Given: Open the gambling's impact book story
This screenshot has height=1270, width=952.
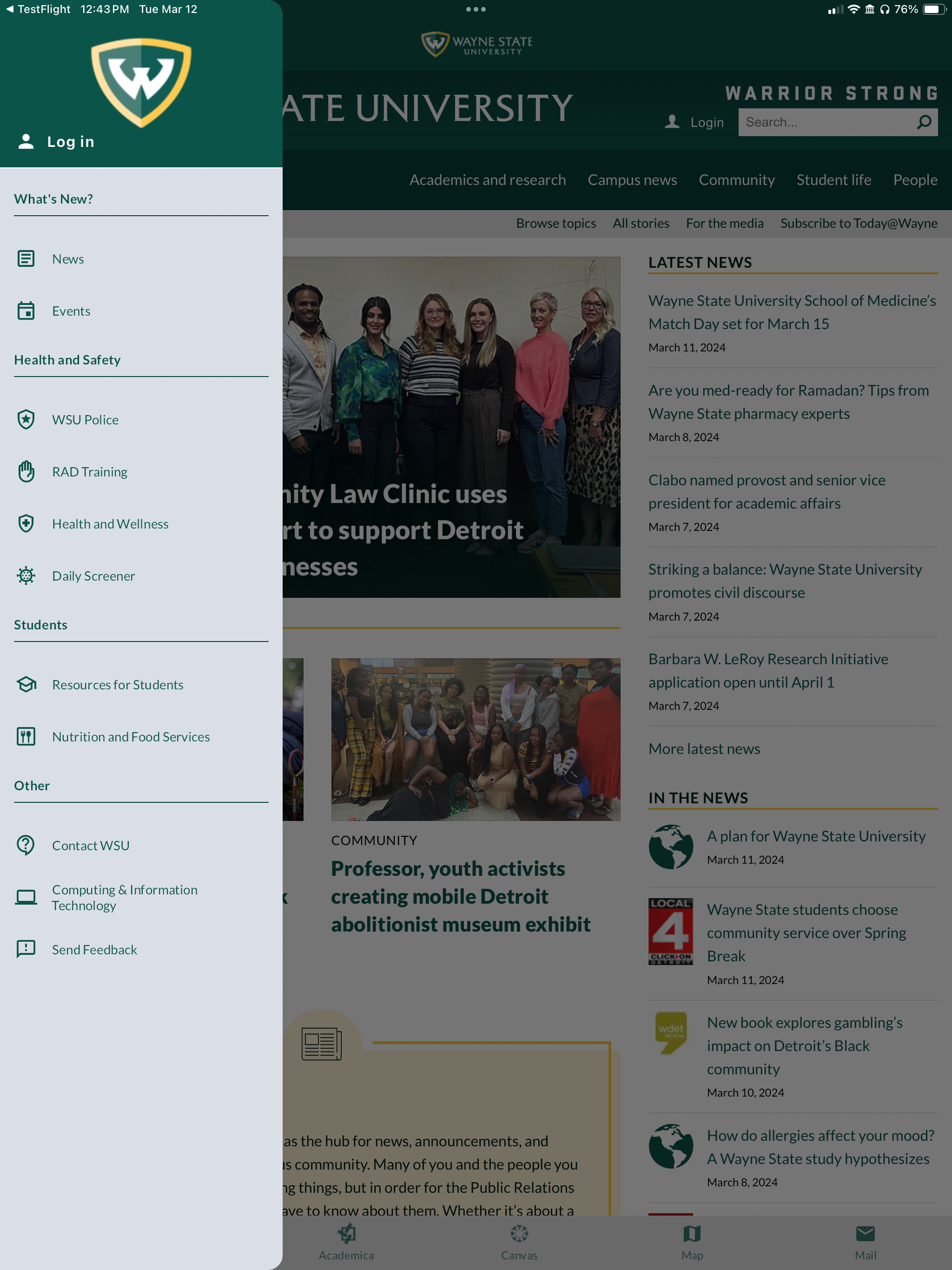Looking at the screenshot, I should [x=805, y=1045].
